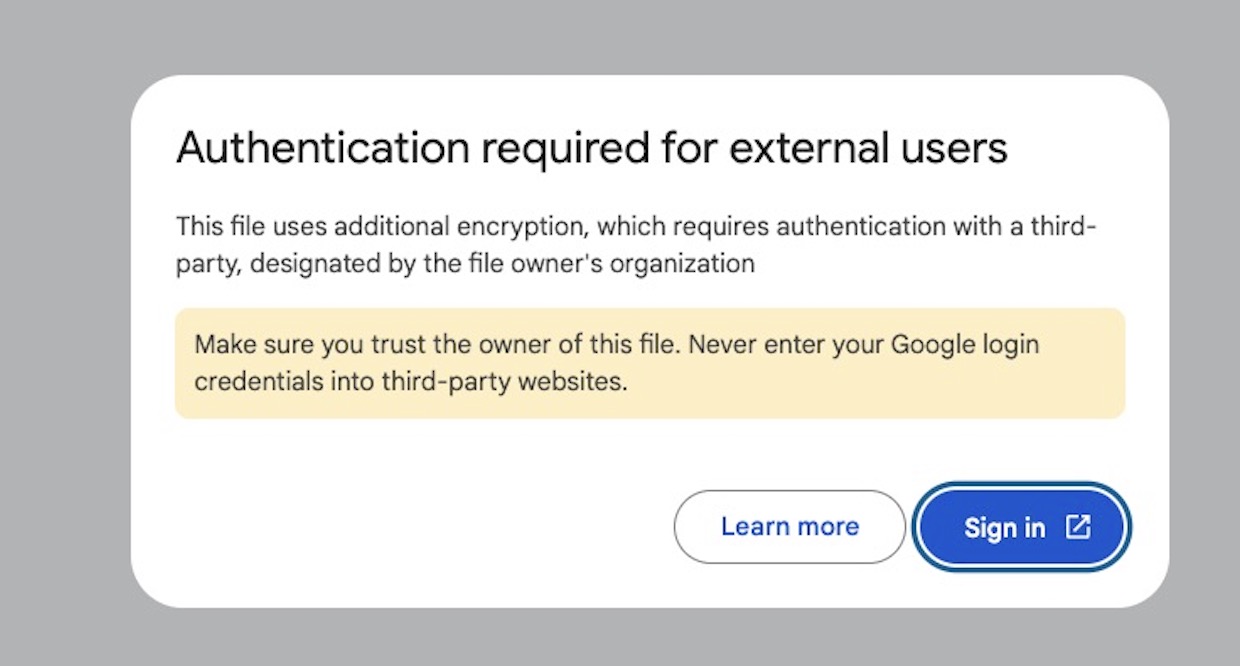Click the word 'Authentication' in the title
The width and height of the screenshot is (1240, 666).
(x=323, y=149)
